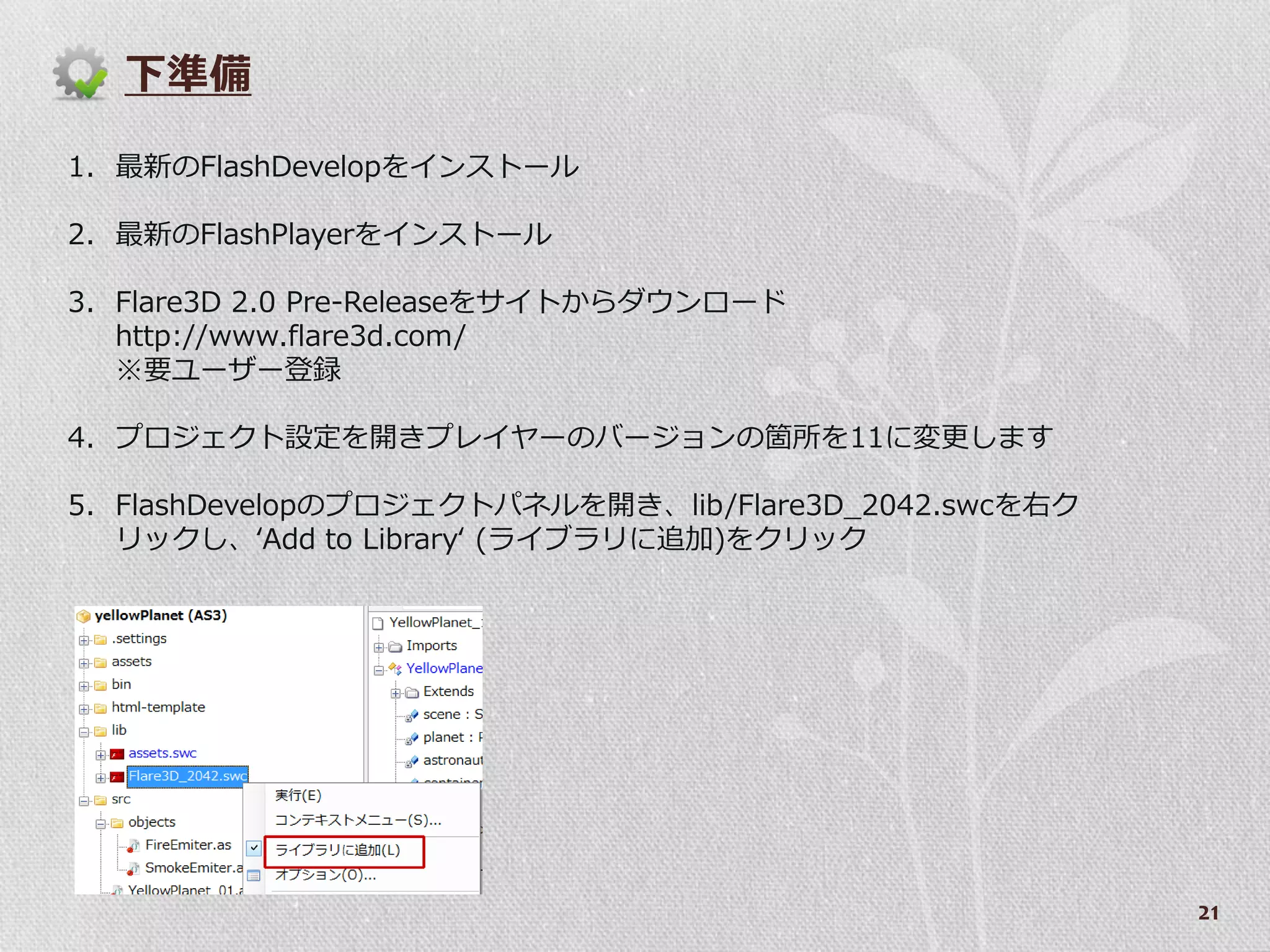Click the html-template folder icon
Viewport: 1270px width, 952px height.
(100, 708)
